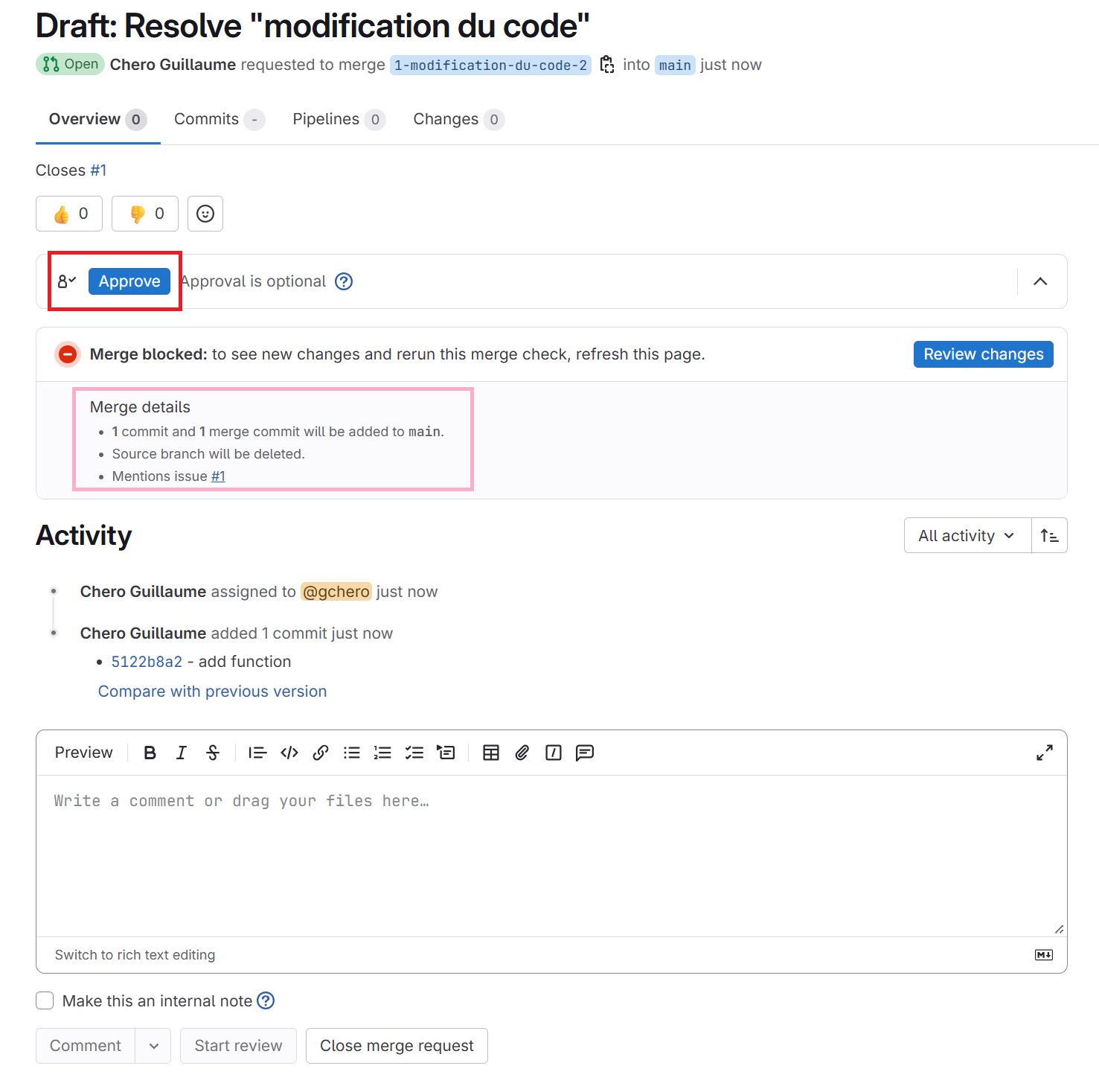This screenshot has width=1099, height=1092.
Task: Copy the source branch name
Action: point(607,65)
